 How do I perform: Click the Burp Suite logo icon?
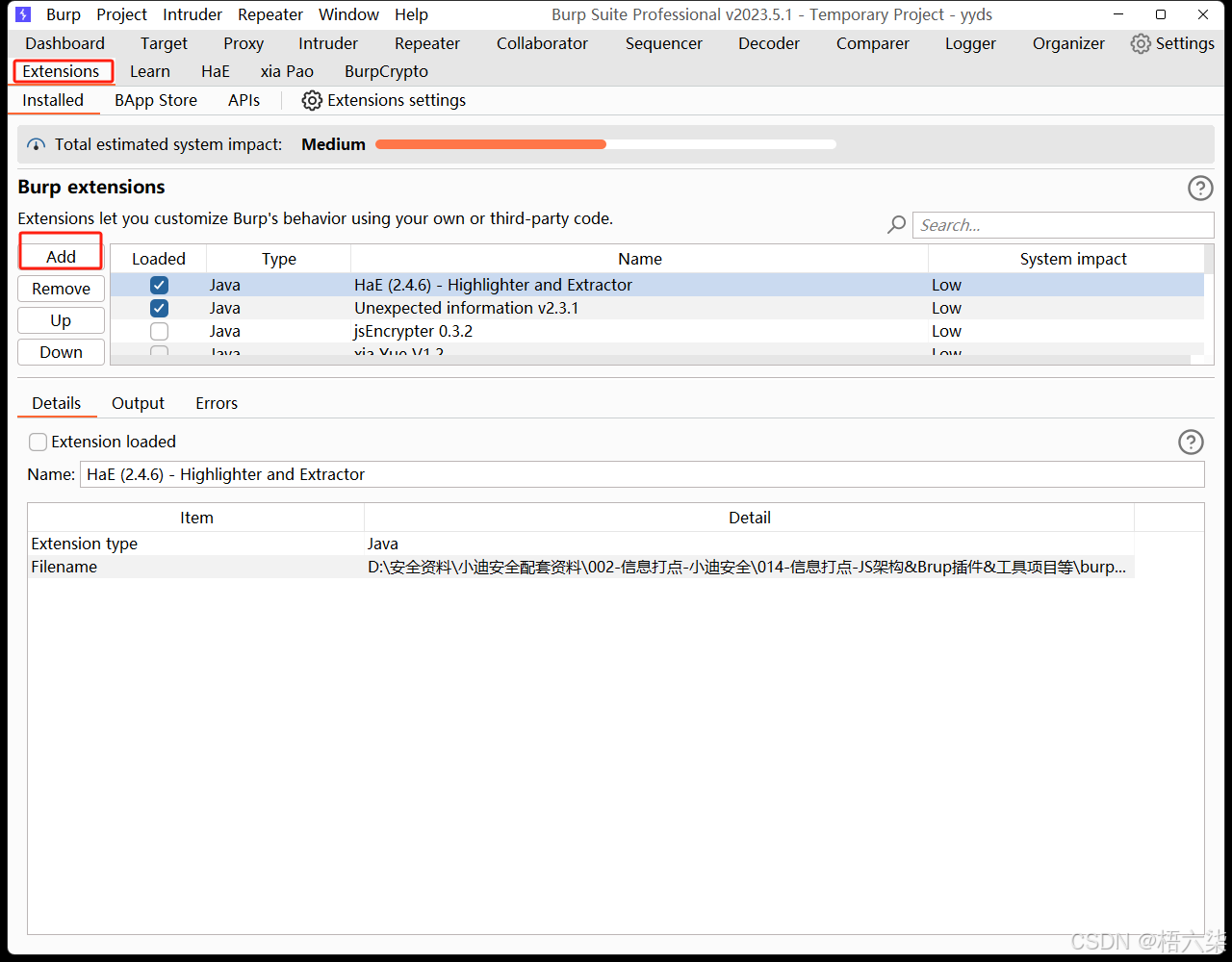click(x=23, y=14)
